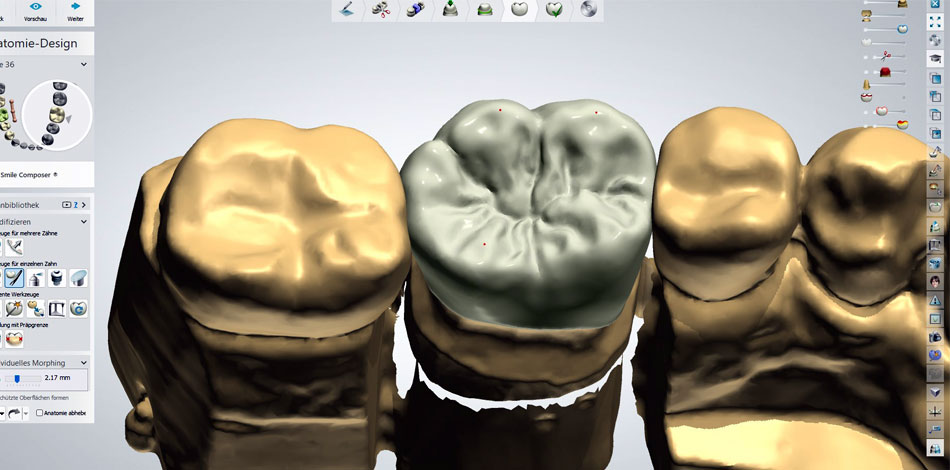Collapse the Individuelles Morphing section
Screen dimensions: 950x470
[x=84, y=362]
